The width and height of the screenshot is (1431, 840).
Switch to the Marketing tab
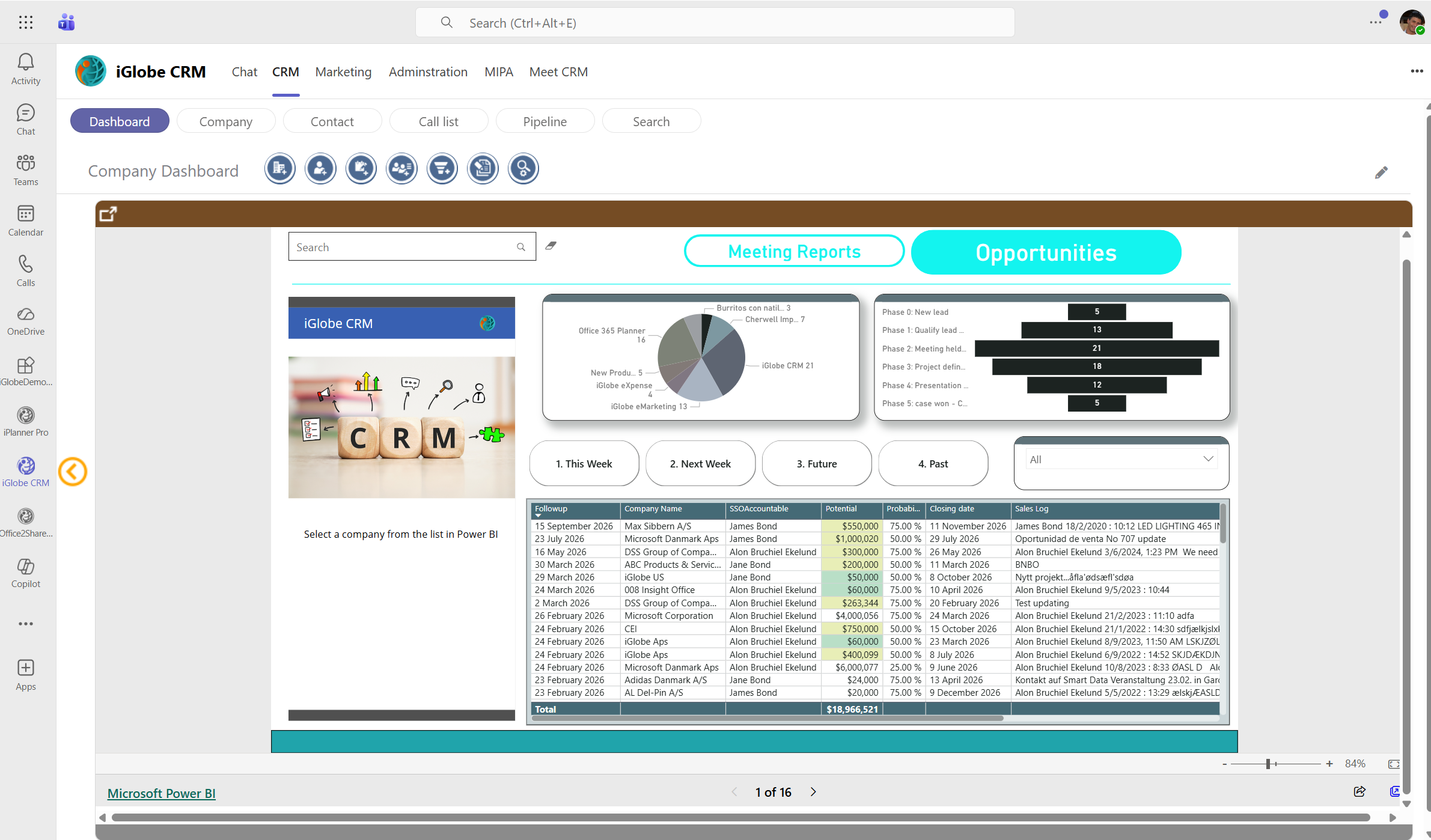click(x=343, y=72)
